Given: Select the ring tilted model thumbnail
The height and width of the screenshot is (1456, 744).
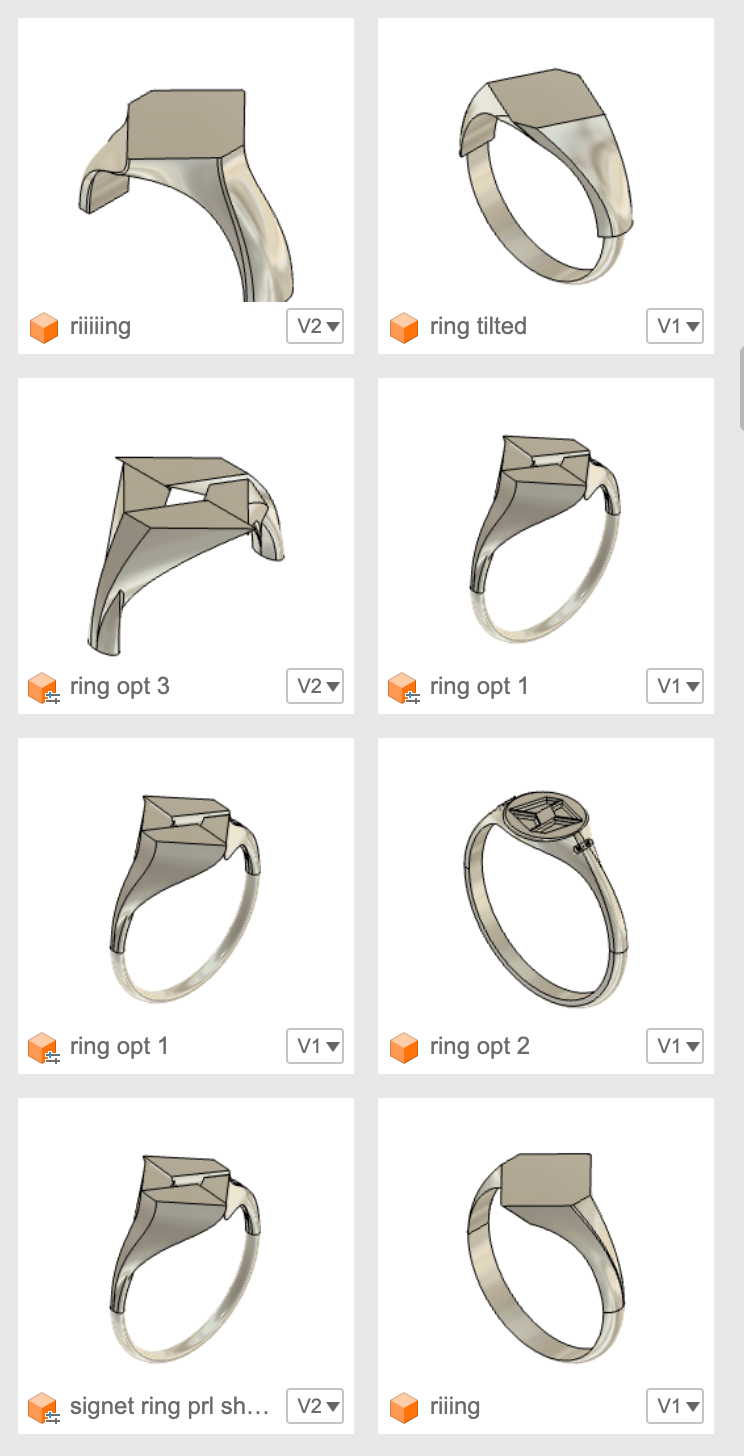Looking at the screenshot, I should click(546, 160).
